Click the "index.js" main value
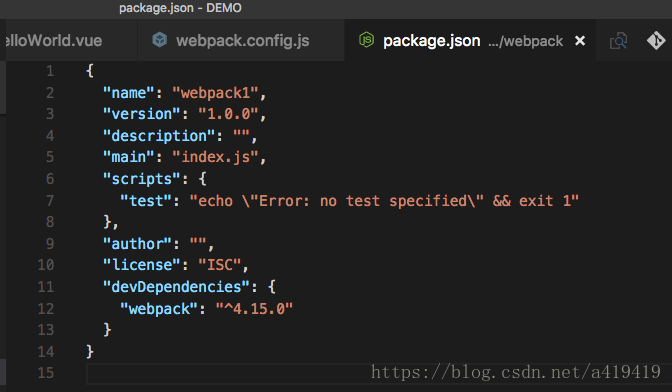This screenshot has width=672, height=392. tap(215, 157)
